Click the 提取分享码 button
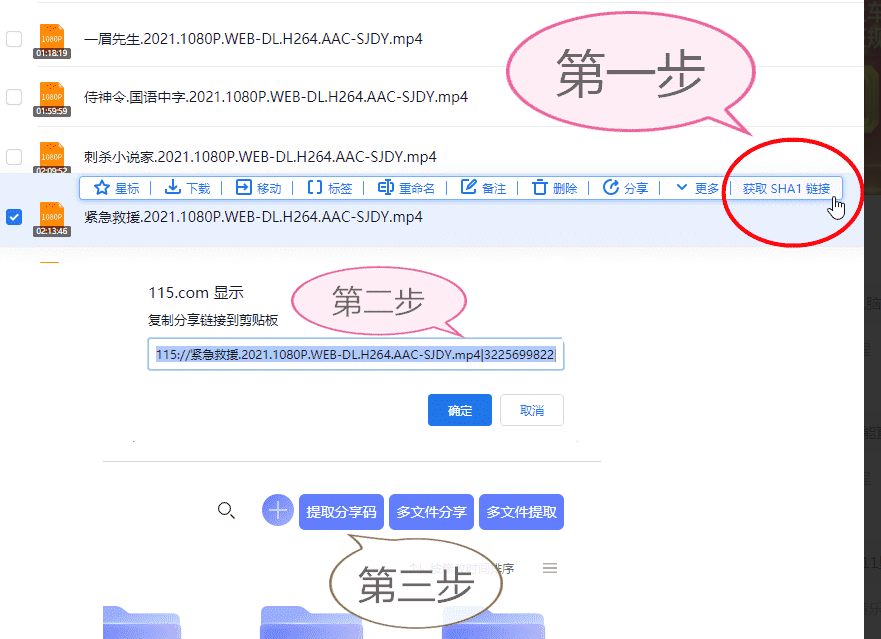This screenshot has height=639, width=881. coord(341,512)
